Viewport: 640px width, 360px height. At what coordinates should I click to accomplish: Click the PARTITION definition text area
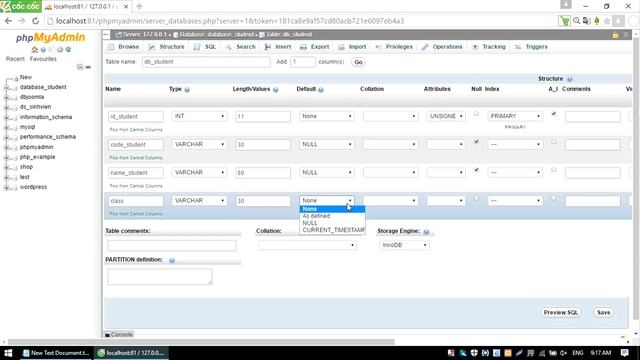160,277
